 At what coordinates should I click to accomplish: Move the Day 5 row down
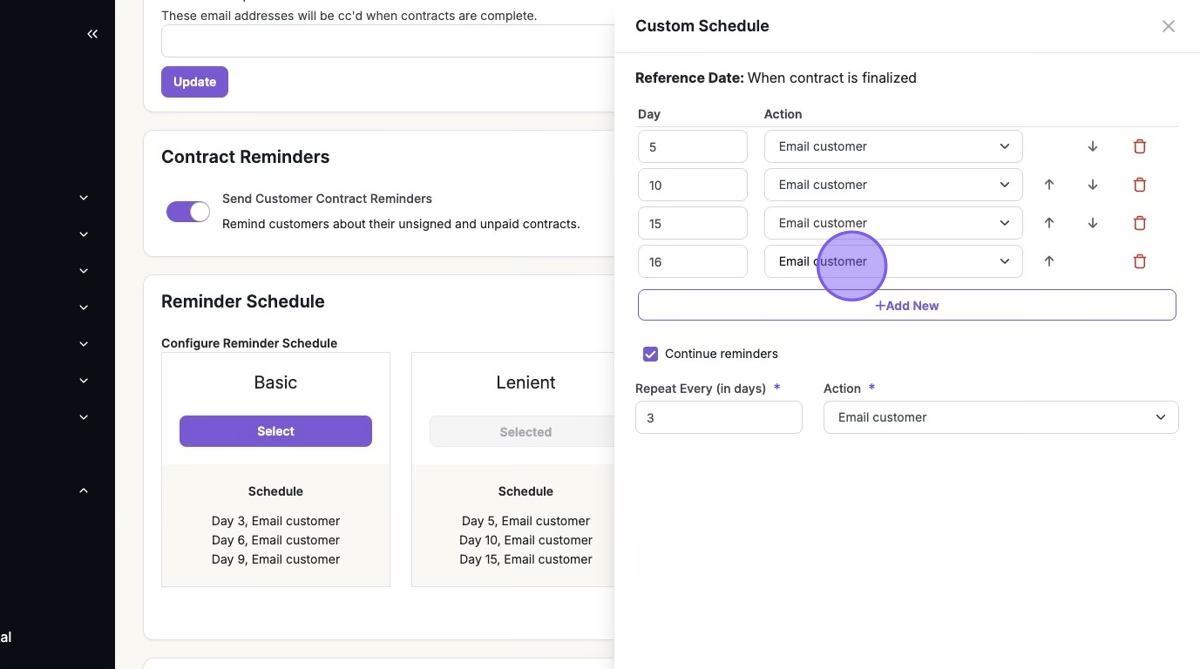(1092, 147)
